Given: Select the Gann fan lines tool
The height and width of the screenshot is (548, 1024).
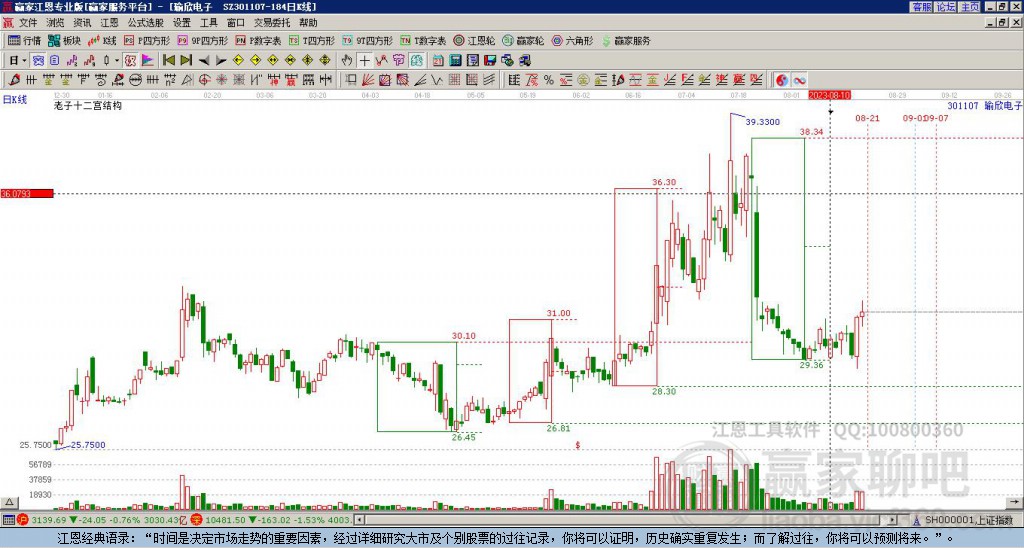Looking at the screenshot, I should (368, 80).
